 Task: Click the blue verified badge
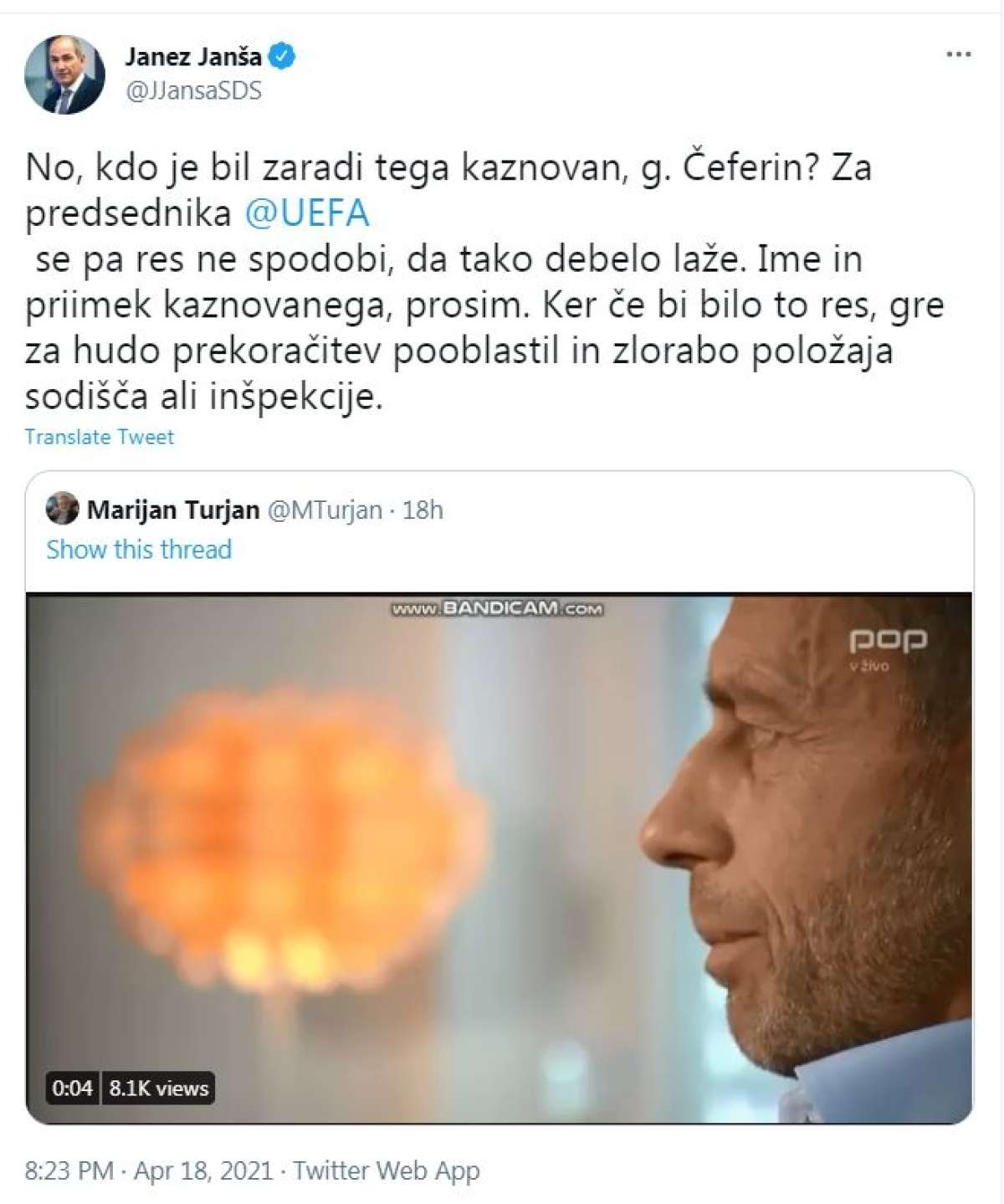pyautogui.click(x=283, y=57)
